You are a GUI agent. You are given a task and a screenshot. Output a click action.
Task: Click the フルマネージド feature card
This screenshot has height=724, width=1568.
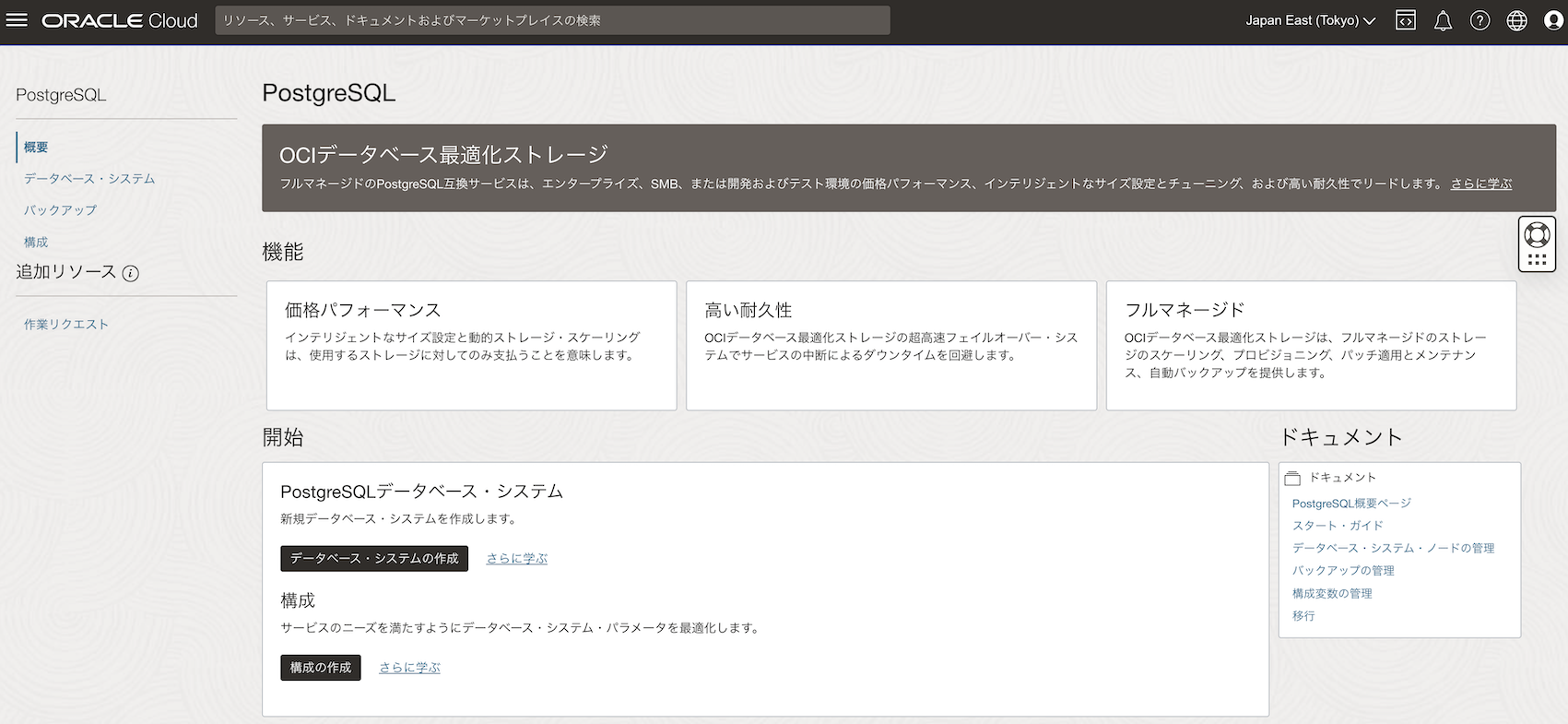[1311, 346]
